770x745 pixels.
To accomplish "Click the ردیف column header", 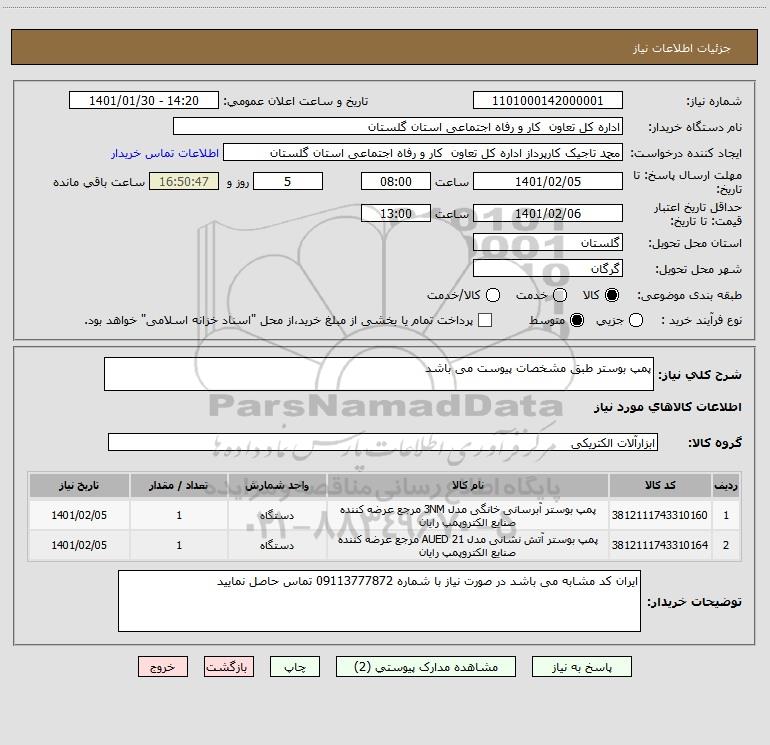I will (x=726, y=486).
